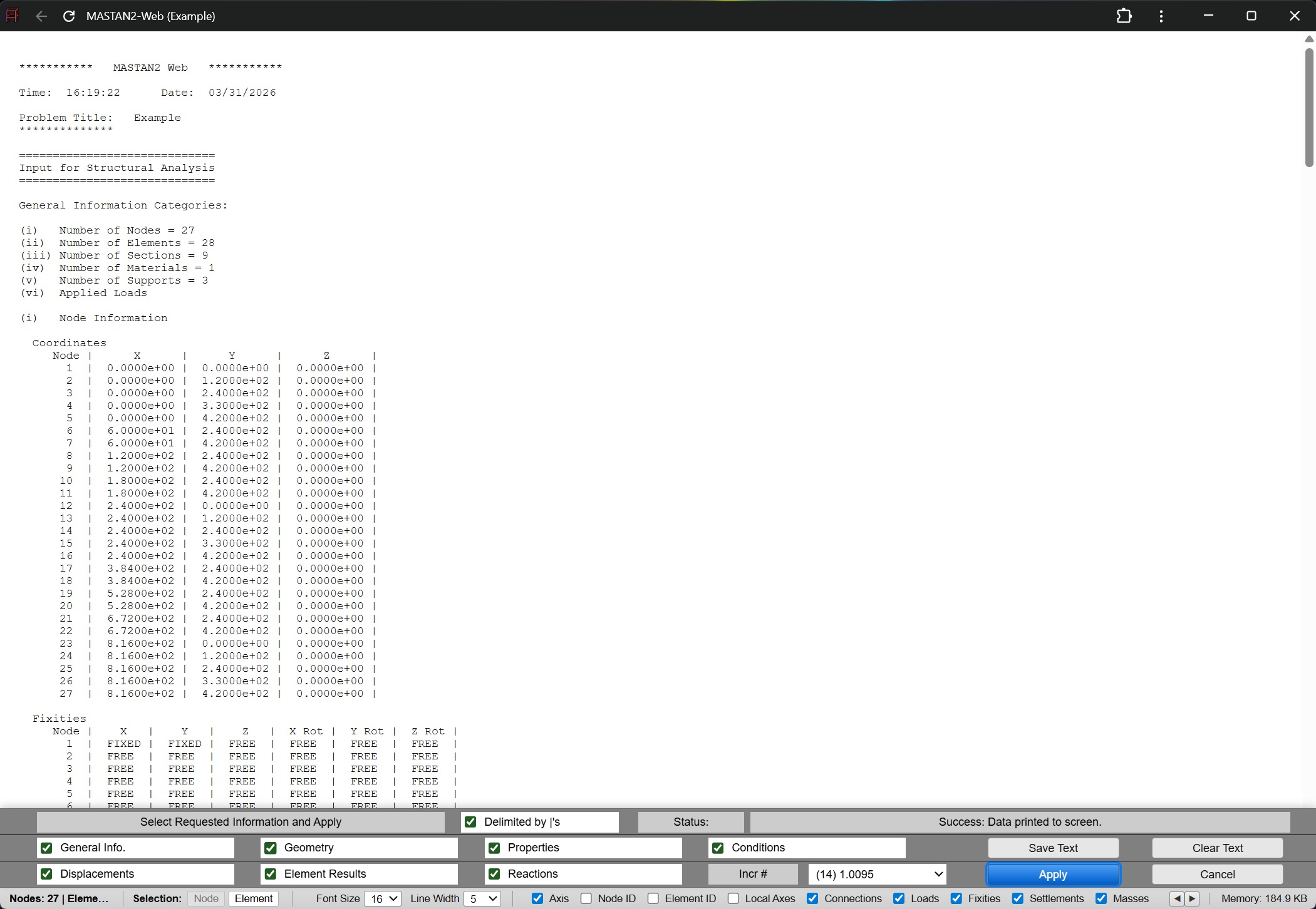Save the printed text with Save Text
Screen dimensions: 1316x909
[1052, 848]
